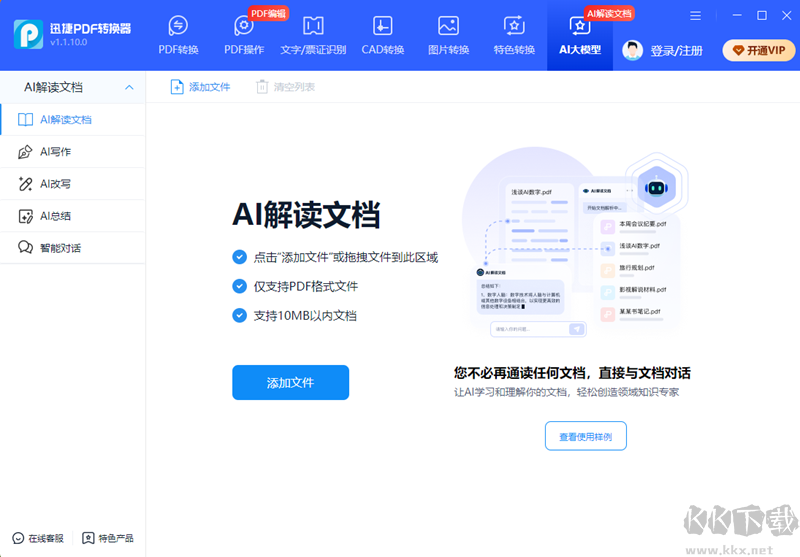Screen dimensions: 800x557
Task: Select AI改写 in the sidebar
Action: (x=72, y=184)
